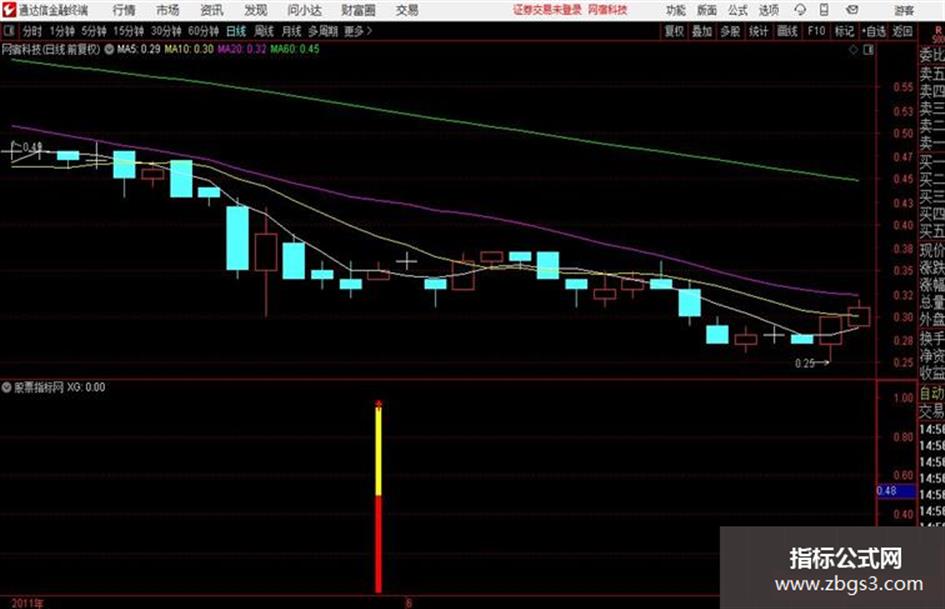Add stock via 自选 button

[x=873, y=31]
